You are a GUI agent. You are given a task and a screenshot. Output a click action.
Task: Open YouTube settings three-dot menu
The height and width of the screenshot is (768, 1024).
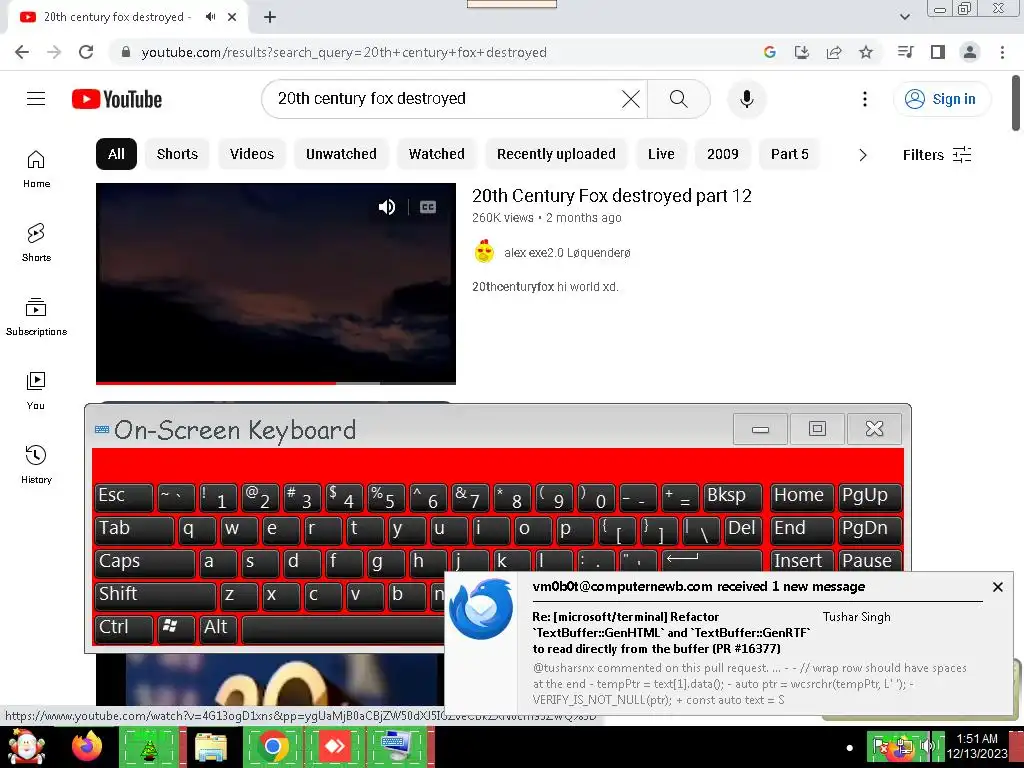pyautogui.click(x=865, y=99)
